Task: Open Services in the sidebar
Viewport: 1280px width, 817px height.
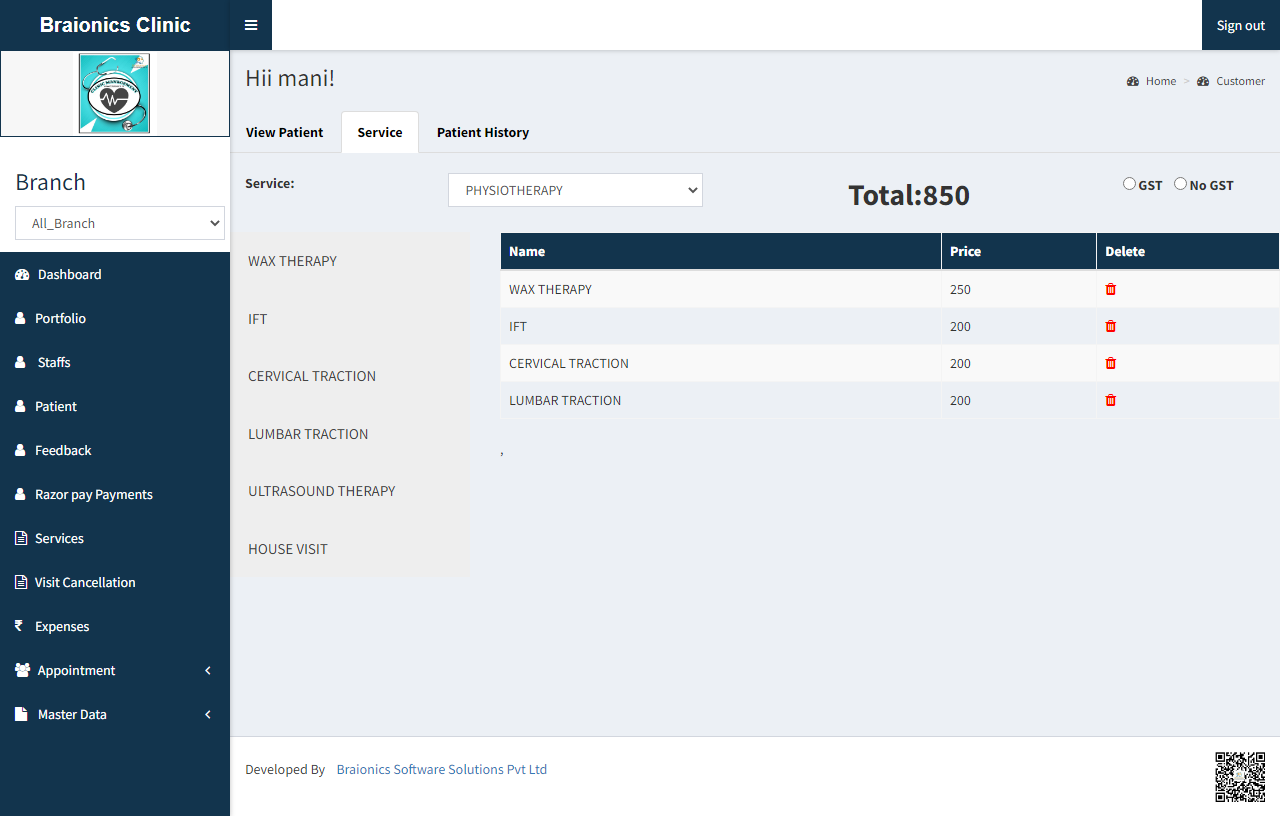Action: (x=115, y=538)
